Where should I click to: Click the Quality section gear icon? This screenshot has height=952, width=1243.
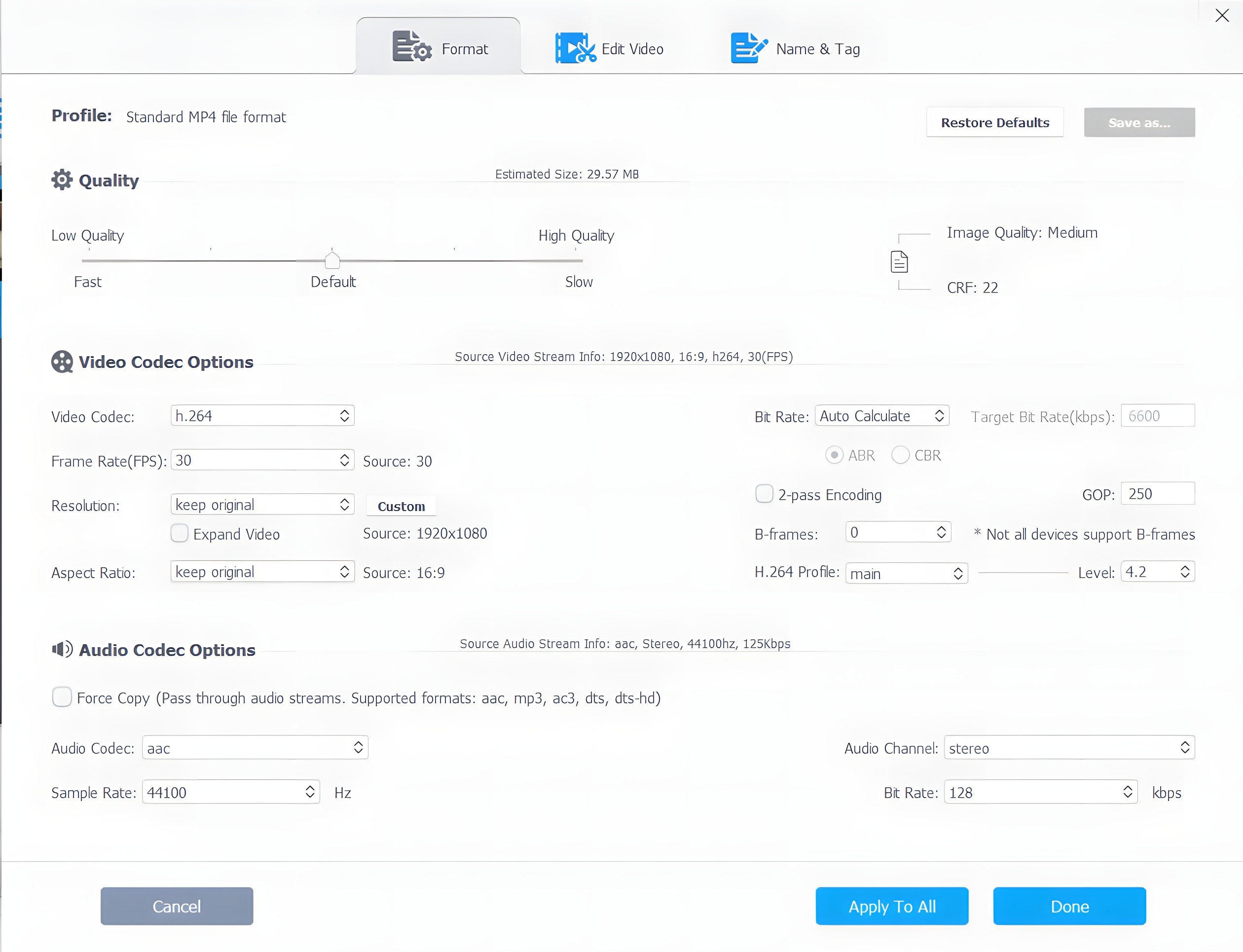62,180
